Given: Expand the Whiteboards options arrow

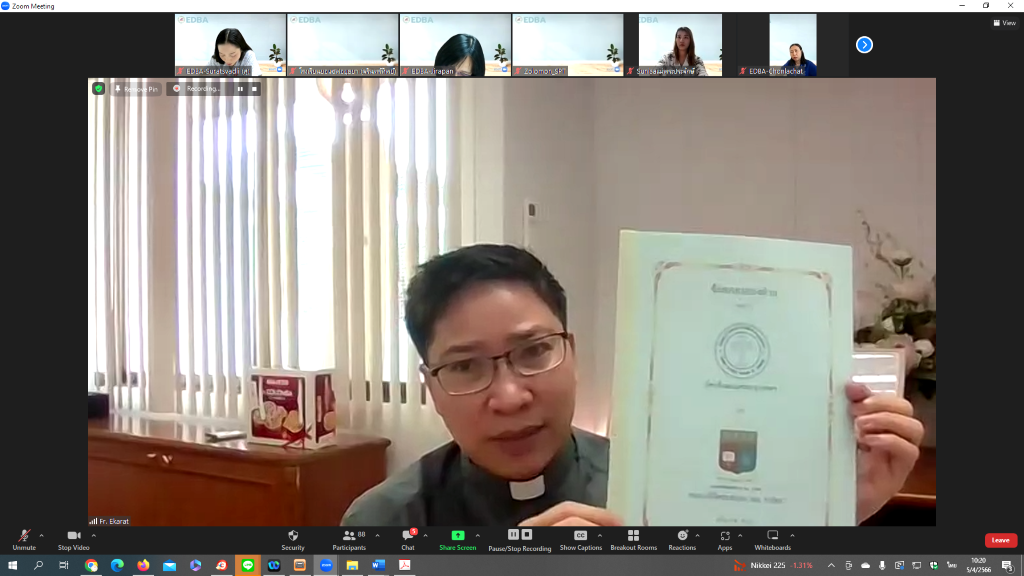Looking at the screenshot, I should tap(792, 536).
